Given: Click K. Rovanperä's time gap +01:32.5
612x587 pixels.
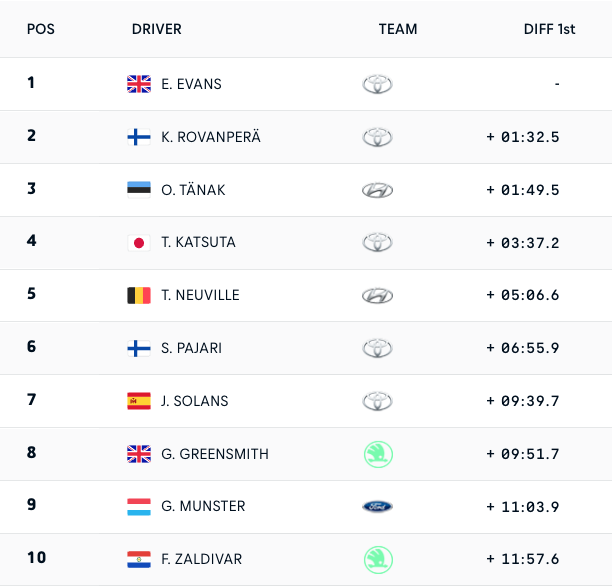Looking at the screenshot, I should click(523, 137).
